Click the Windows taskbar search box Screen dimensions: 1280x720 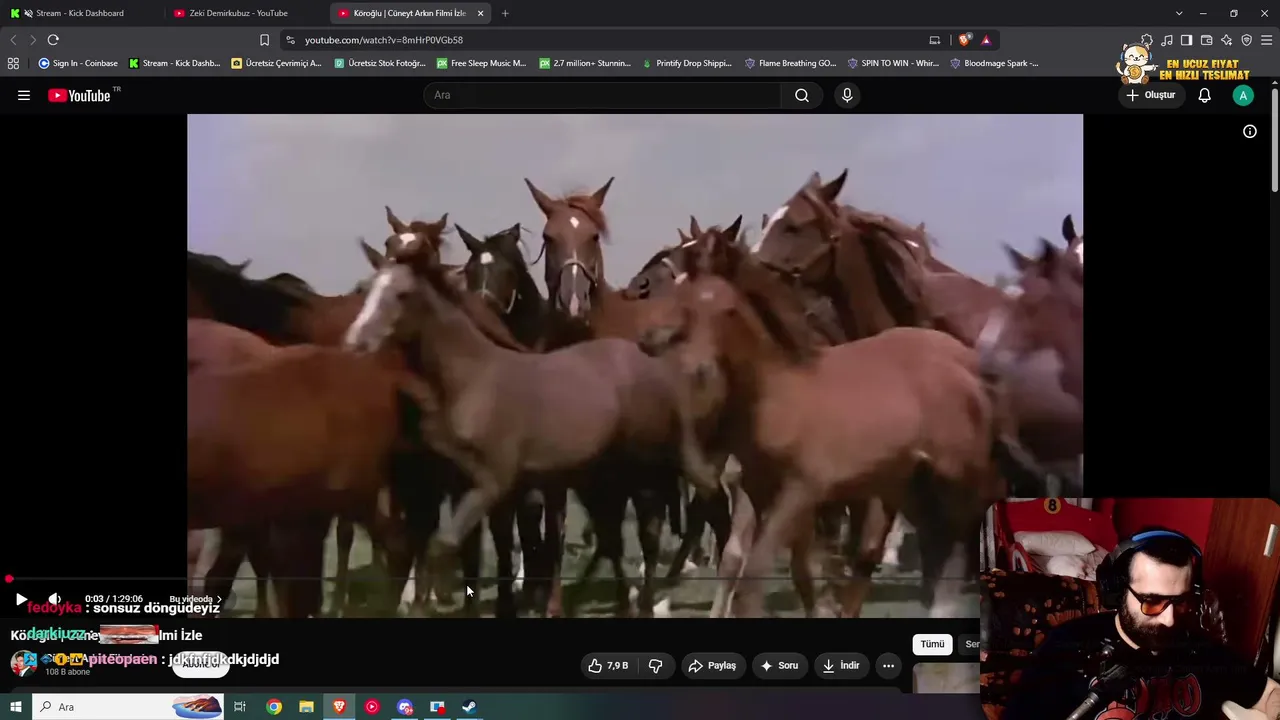(x=126, y=707)
